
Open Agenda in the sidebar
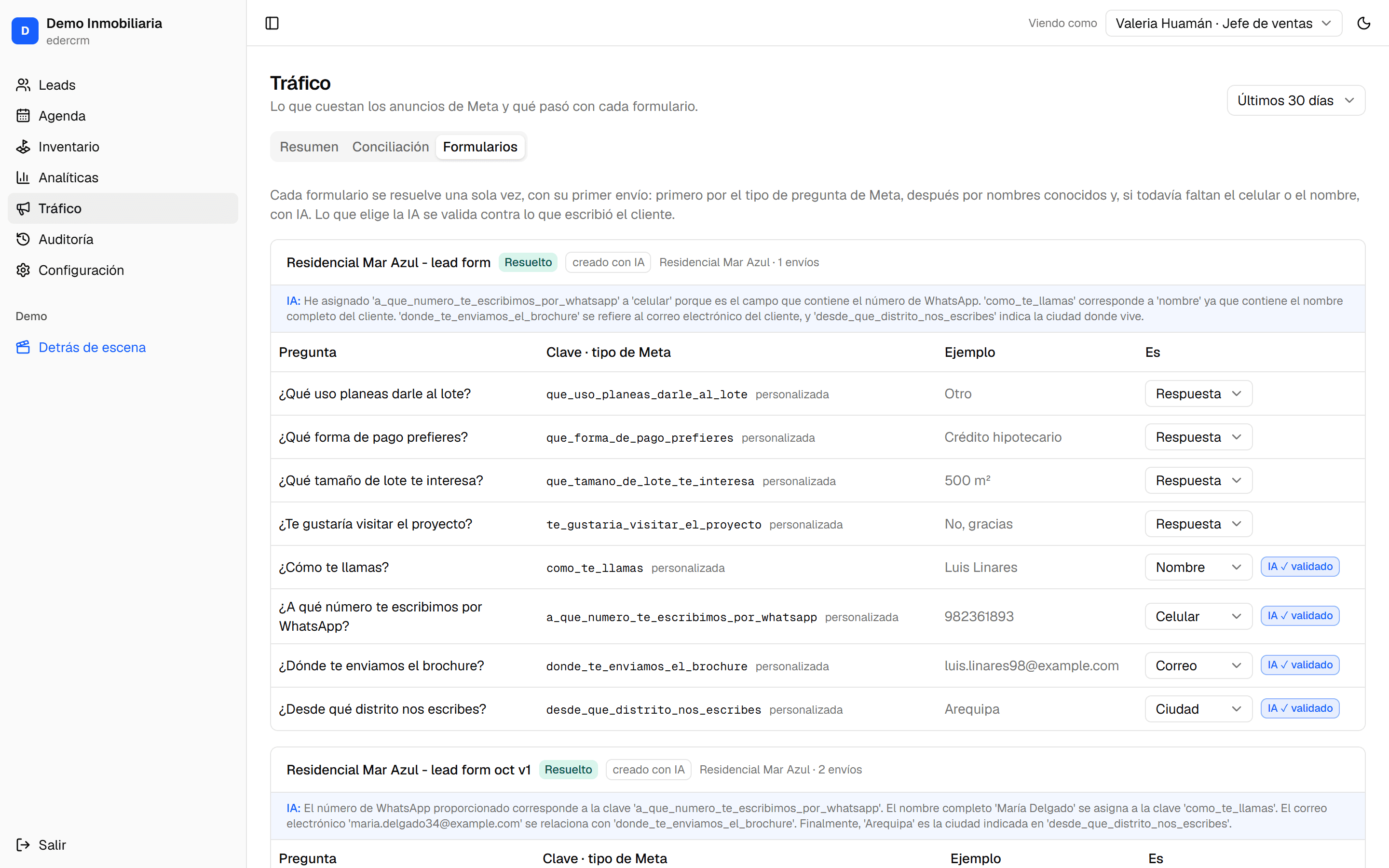[123, 116]
